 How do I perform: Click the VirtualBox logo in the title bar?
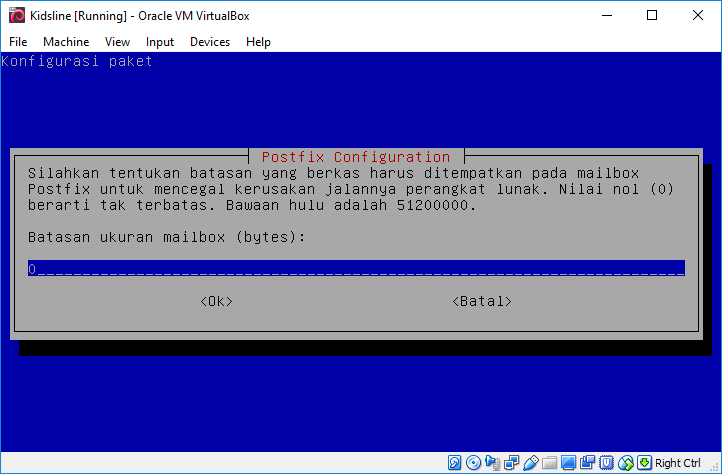pos(17,15)
